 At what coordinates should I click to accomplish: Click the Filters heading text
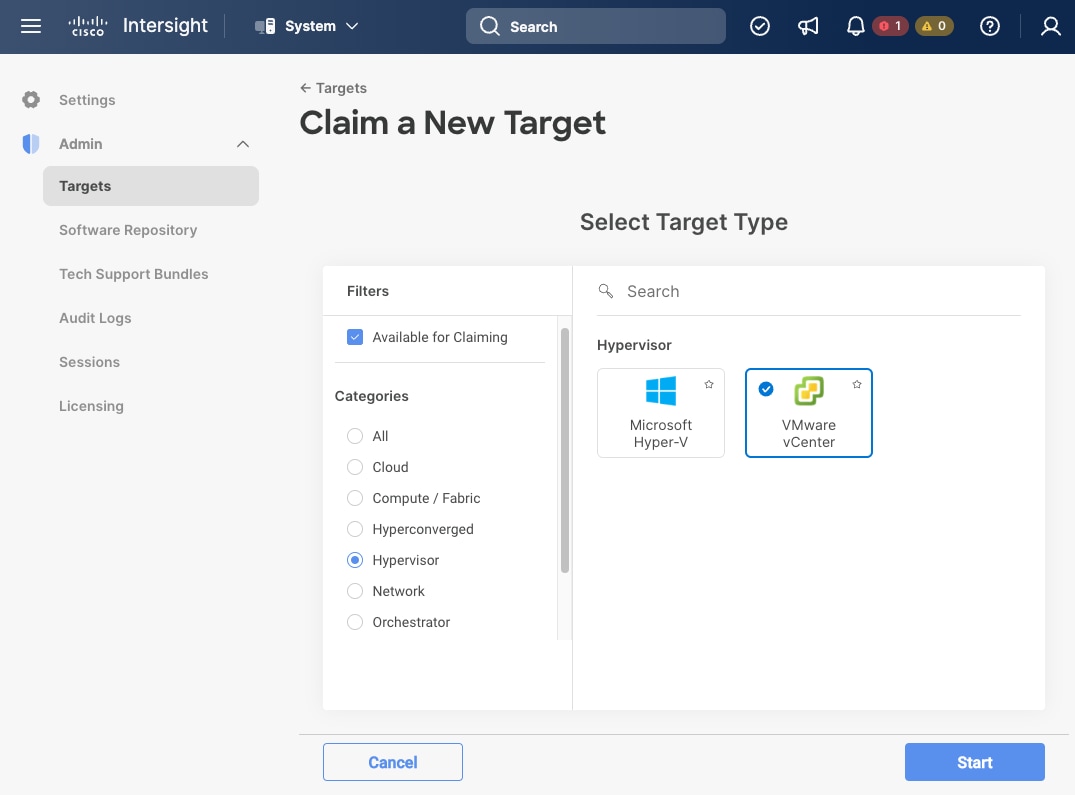(367, 291)
